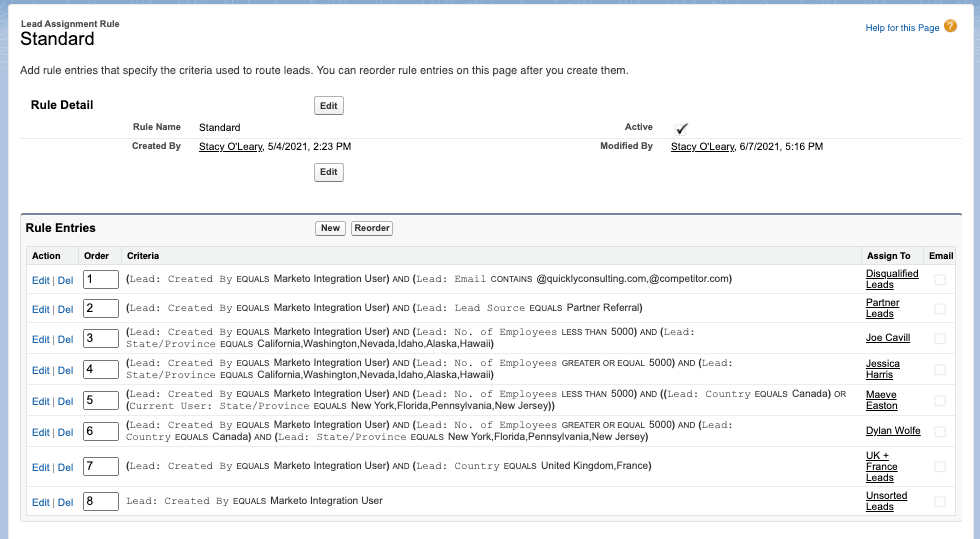Click the lower Edit button below Created By
Viewport: 980px width, 539px height.
[328, 172]
